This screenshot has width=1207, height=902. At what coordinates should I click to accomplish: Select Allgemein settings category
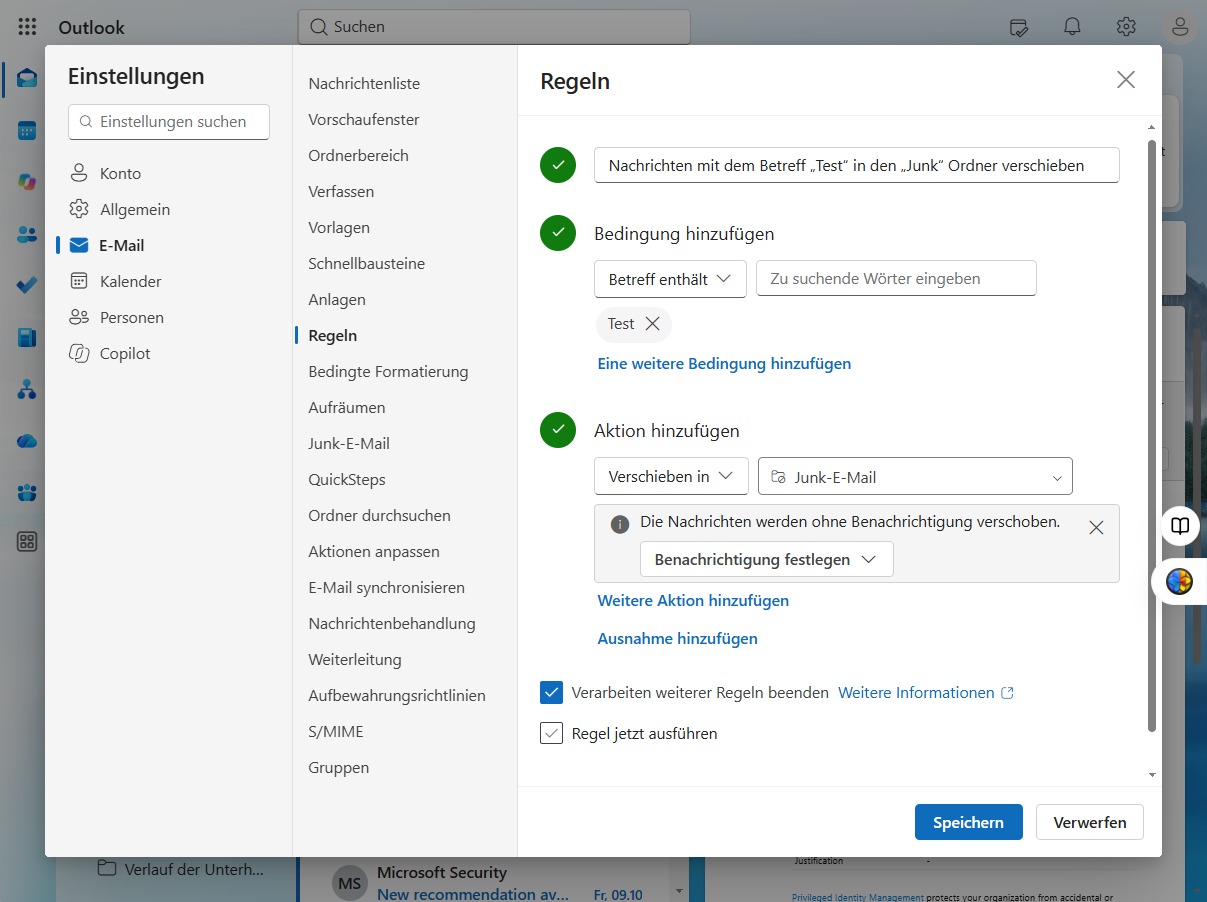pyautogui.click(x=120, y=209)
